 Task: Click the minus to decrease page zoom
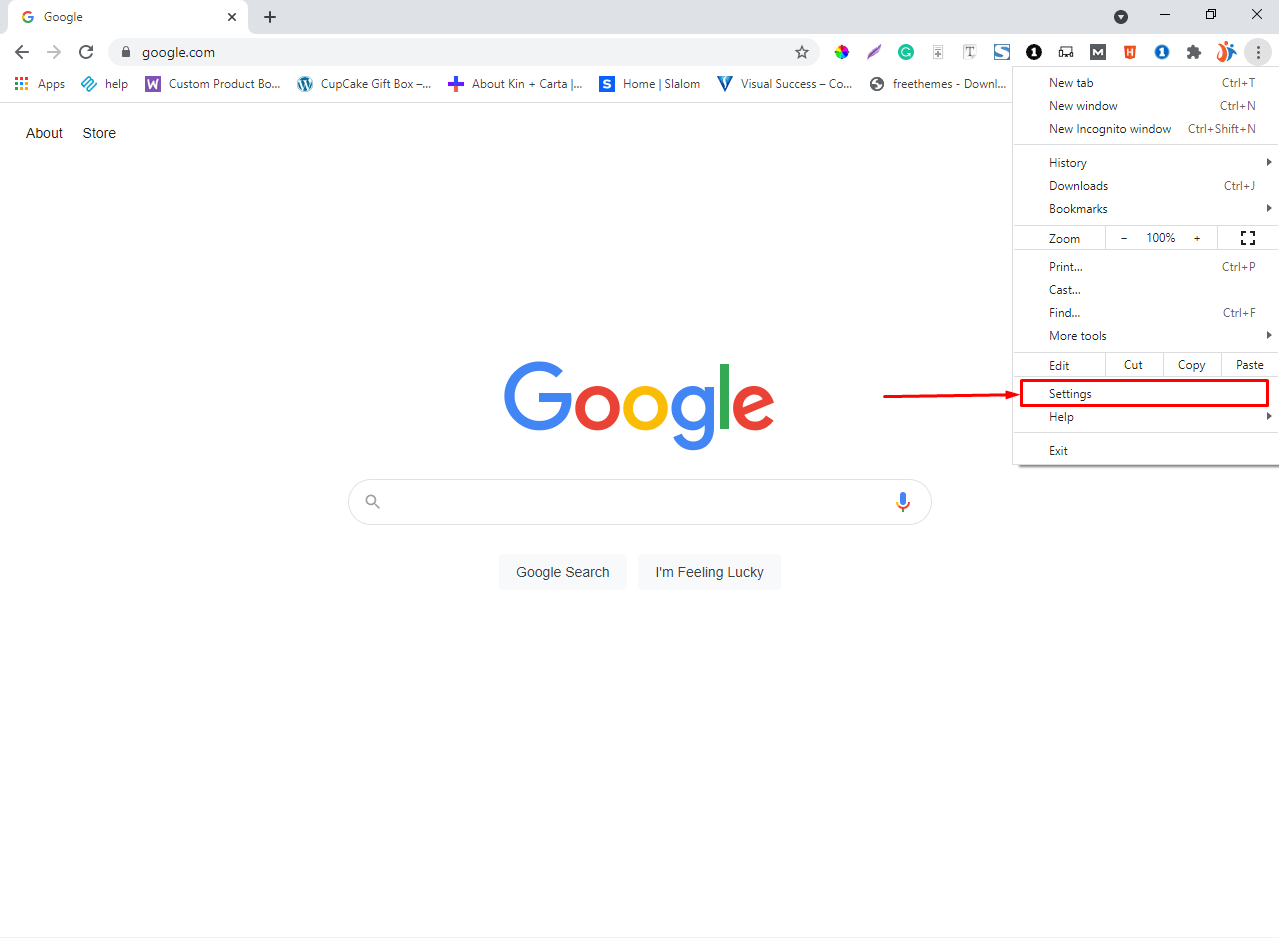pyautogui.click(x=1123, y=238)
